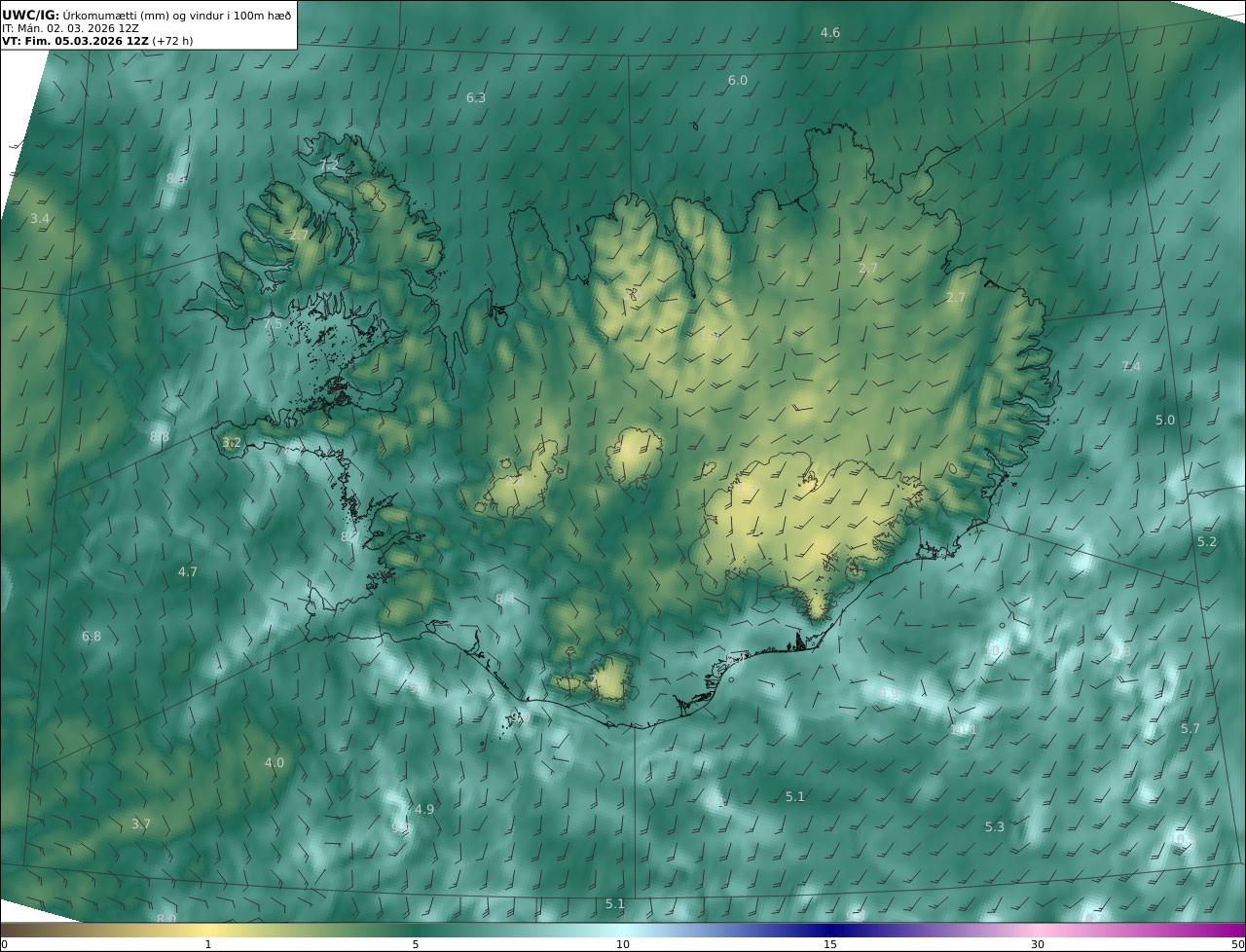
Task: Click the colorbar tick label 5
Action: [x=416, y=944]
